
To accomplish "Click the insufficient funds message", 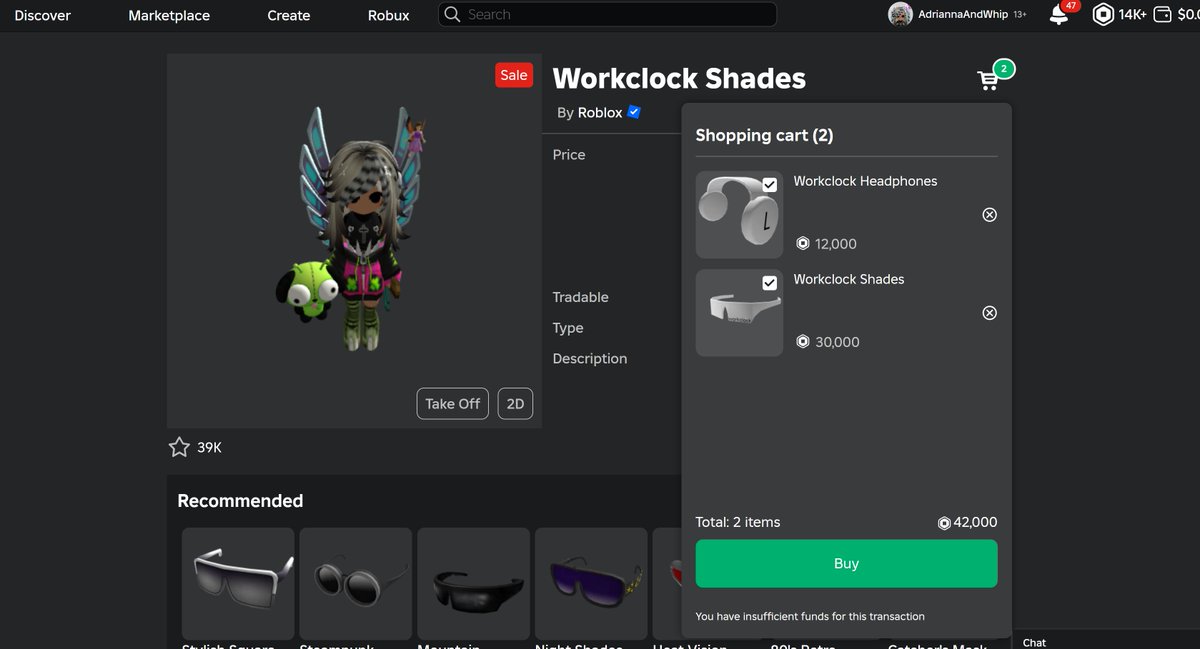I will click(x=810, y=616).
